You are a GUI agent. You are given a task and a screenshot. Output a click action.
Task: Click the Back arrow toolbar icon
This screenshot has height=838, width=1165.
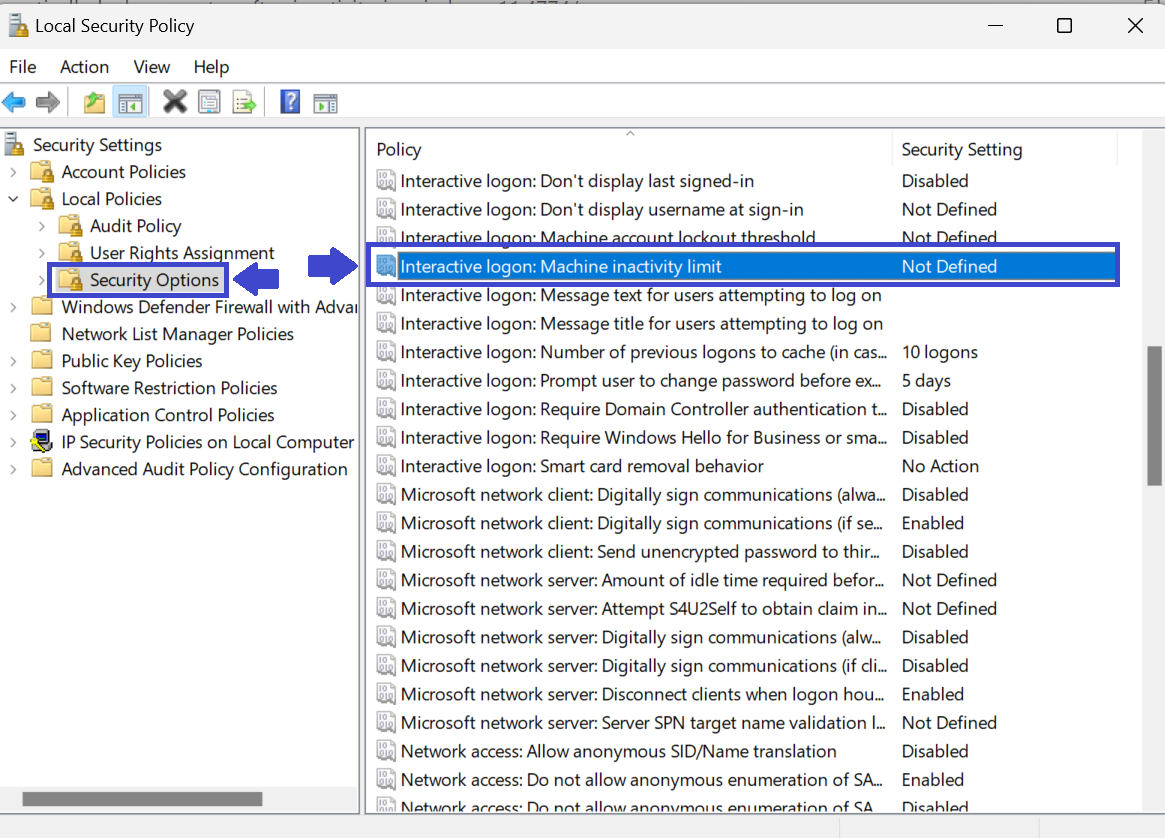14,102
